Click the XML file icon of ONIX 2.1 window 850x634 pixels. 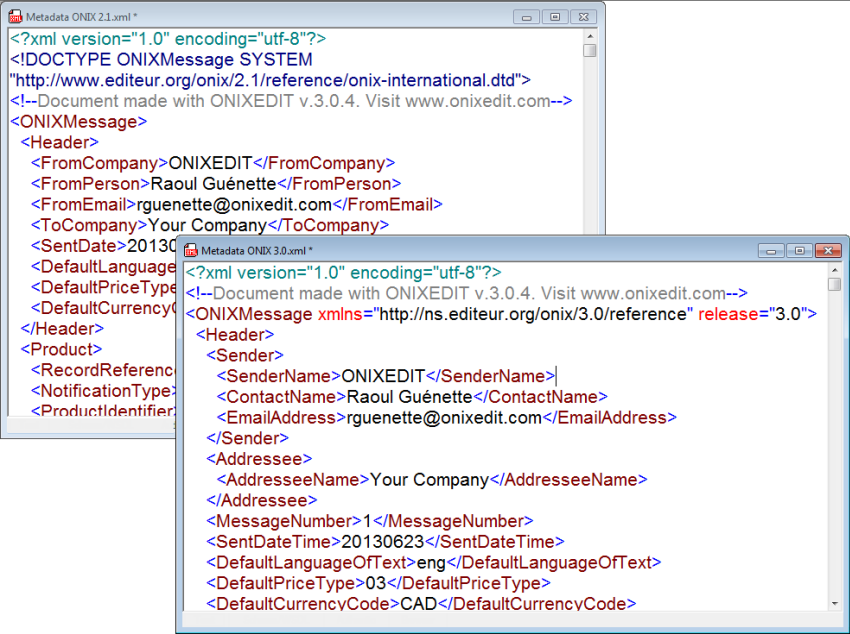click(16, 17)
